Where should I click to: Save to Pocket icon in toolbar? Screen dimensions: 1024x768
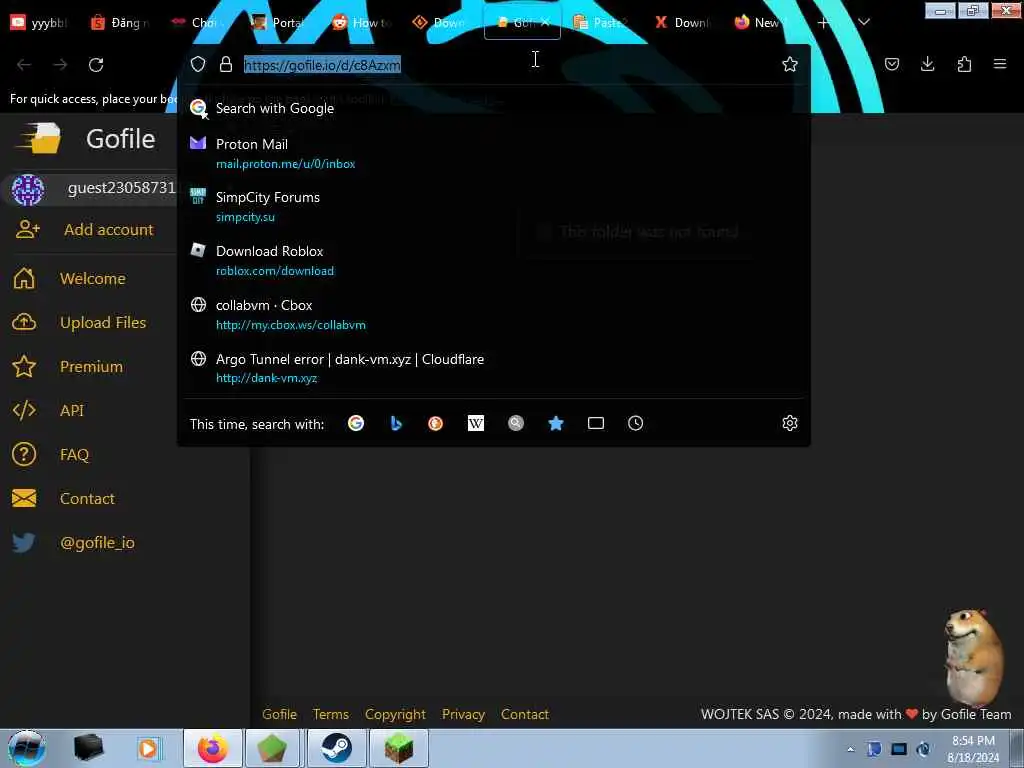click(891, 64)
